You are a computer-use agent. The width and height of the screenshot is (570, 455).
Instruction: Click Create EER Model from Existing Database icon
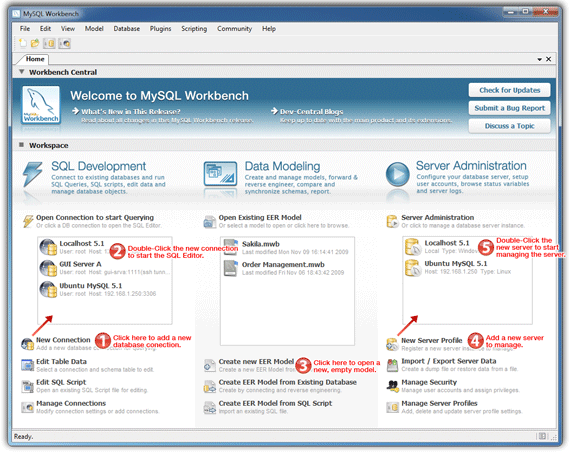[x=210, y=386]
